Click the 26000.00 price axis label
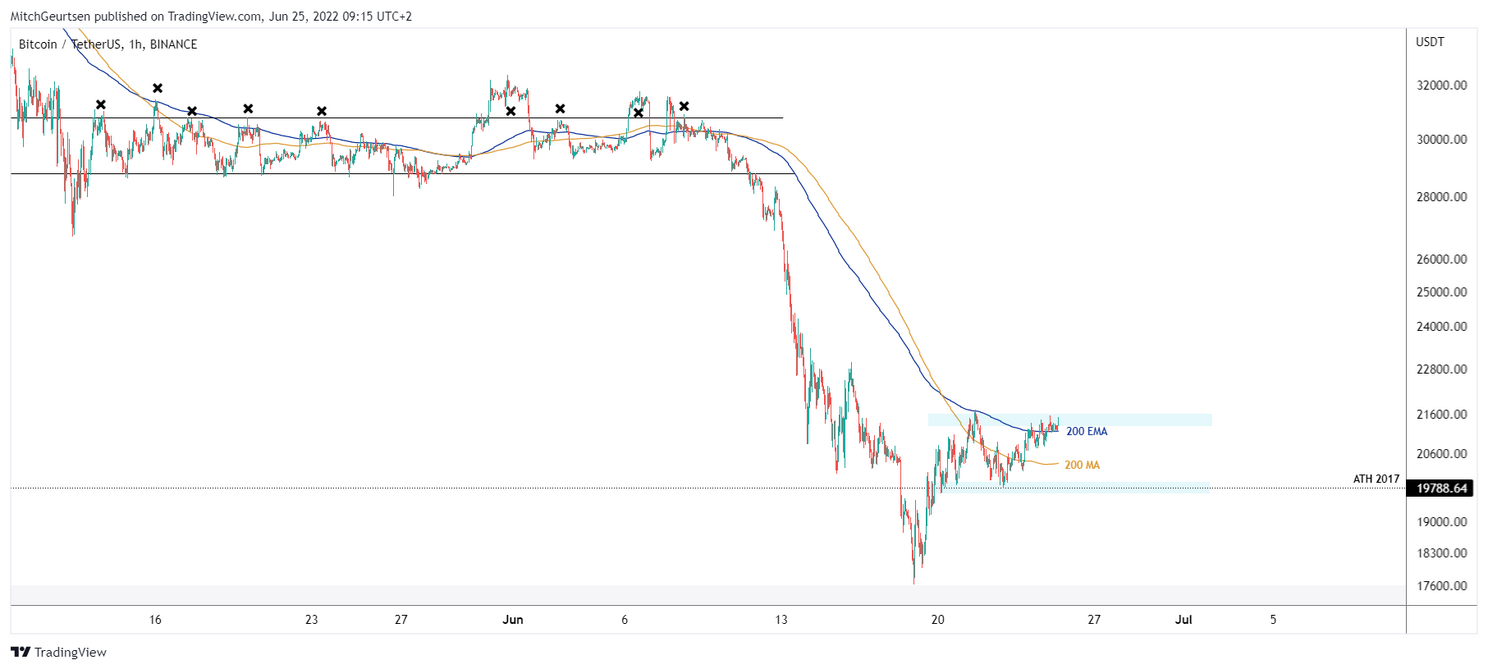This screenshot has height=670, width=1488. pos(1441,260)
